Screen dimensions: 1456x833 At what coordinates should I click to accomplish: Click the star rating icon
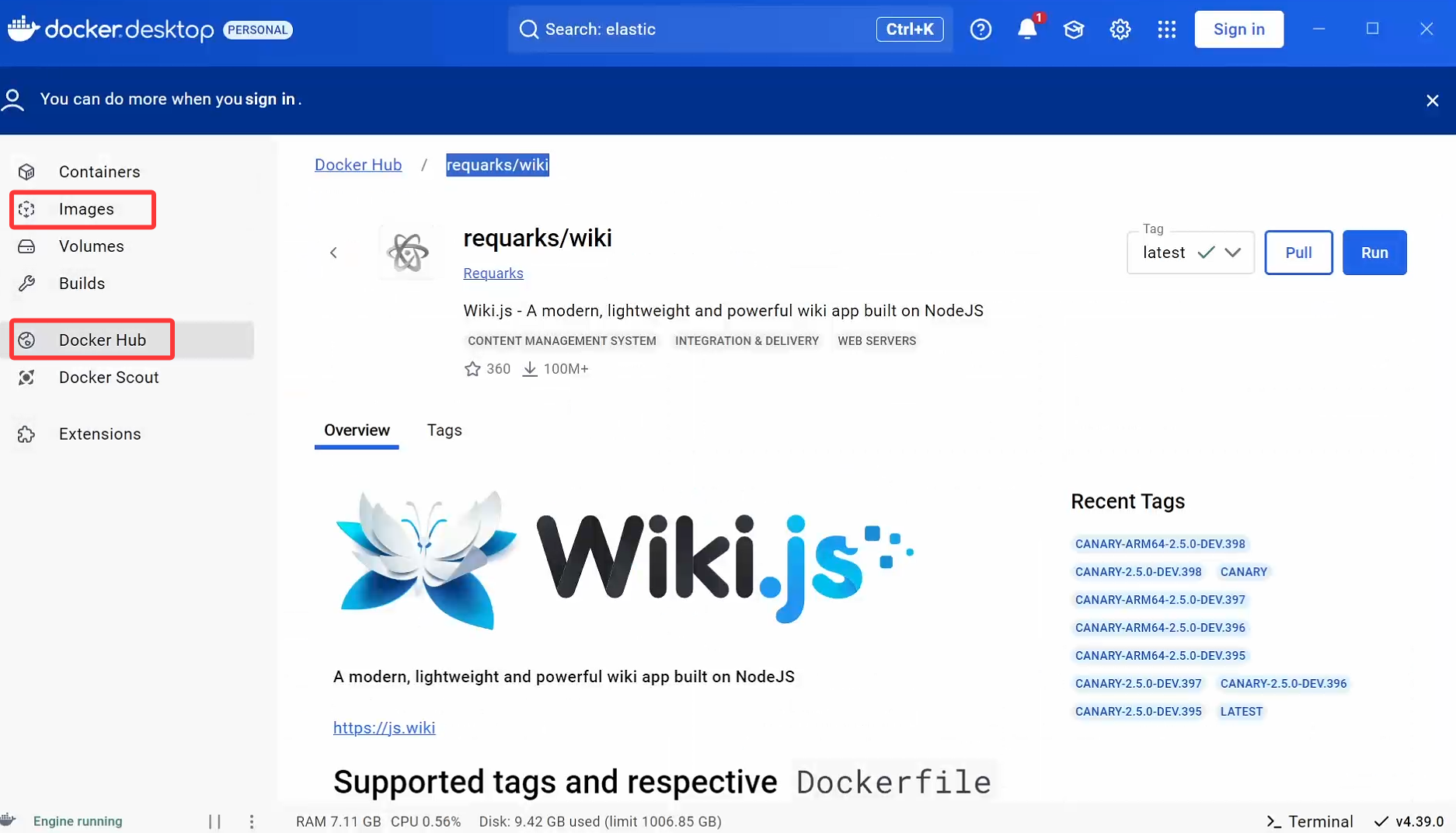coord(472,369)
